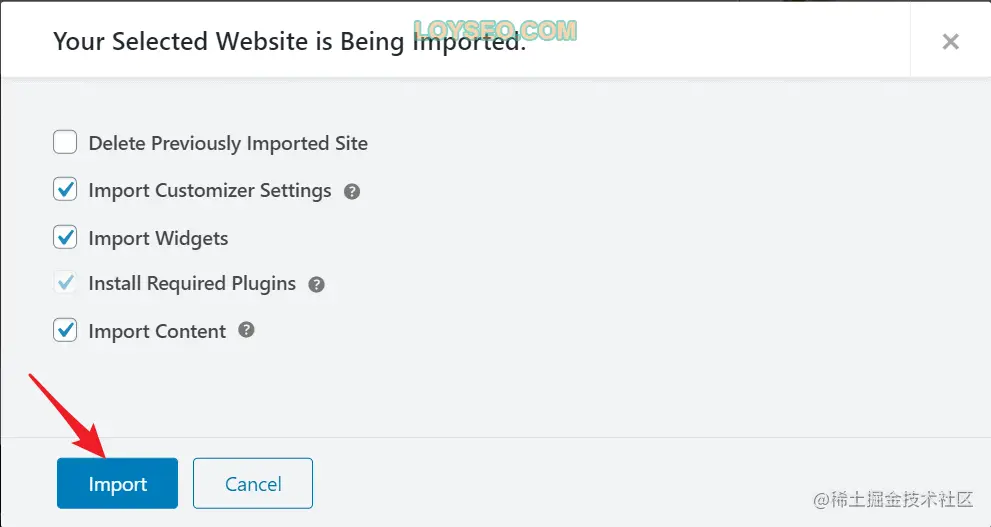Click the LOYSEO.COM watermark text
Screen dimensions: 991x527
tap(496, 30)
